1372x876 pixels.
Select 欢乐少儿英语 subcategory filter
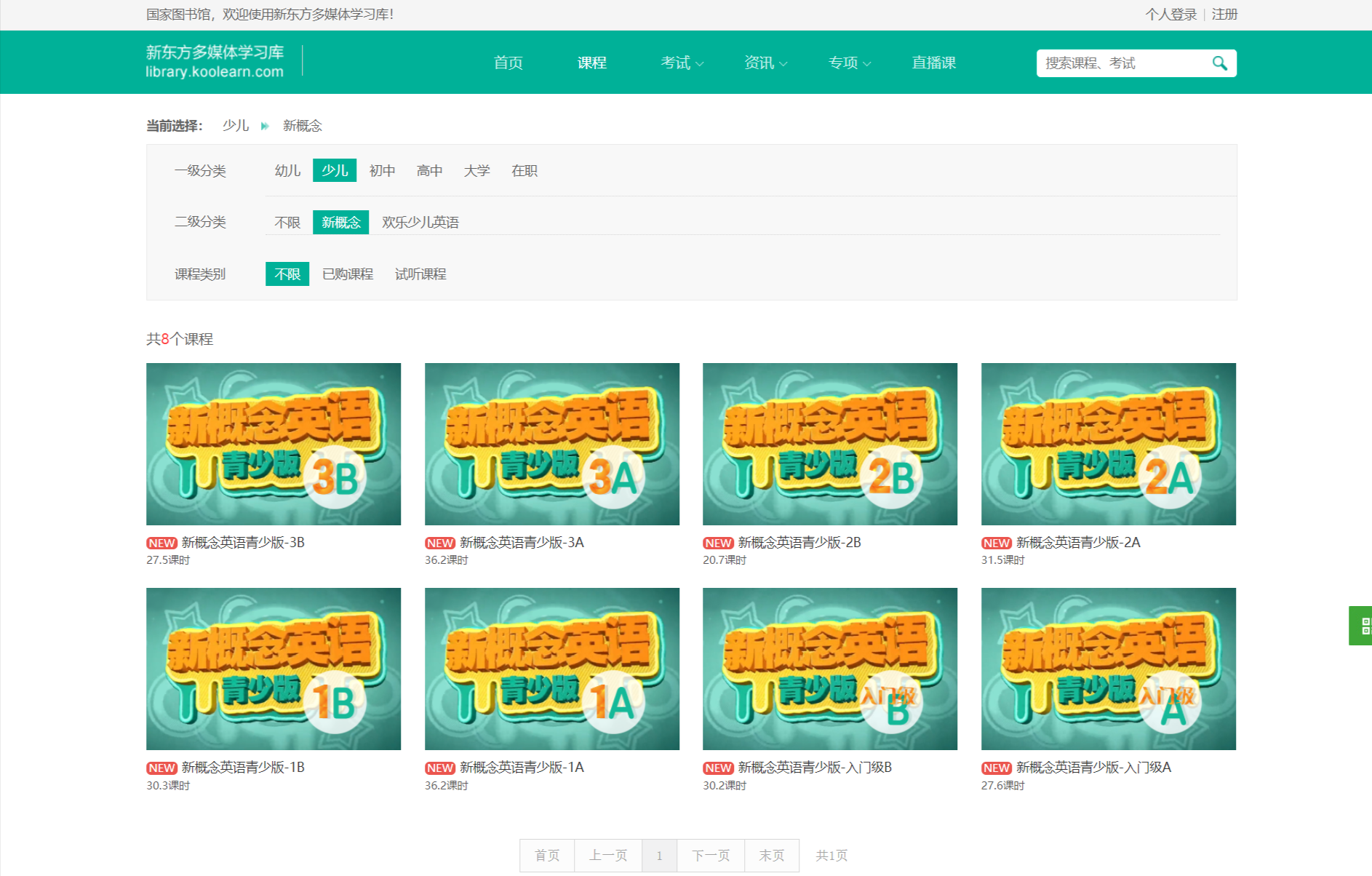click(420, 222)
